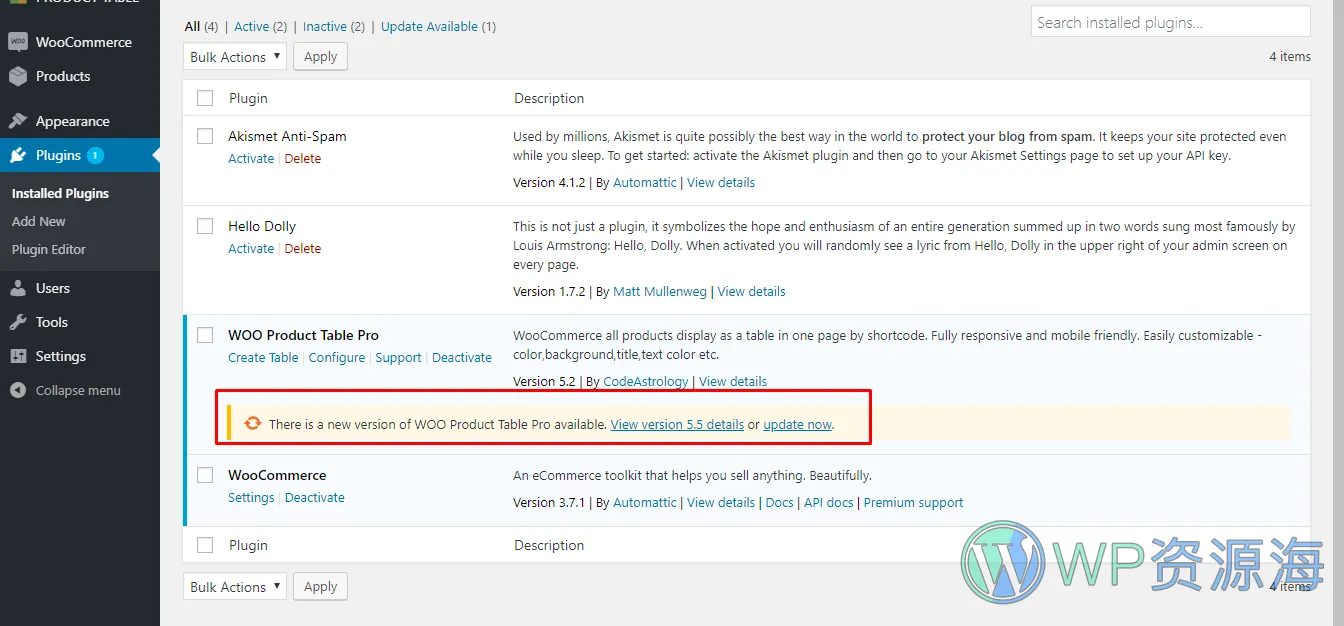The image size is (1344, 626).
Task: Open the bottom Bulk Actions dropdown
Action: point(235,587)
